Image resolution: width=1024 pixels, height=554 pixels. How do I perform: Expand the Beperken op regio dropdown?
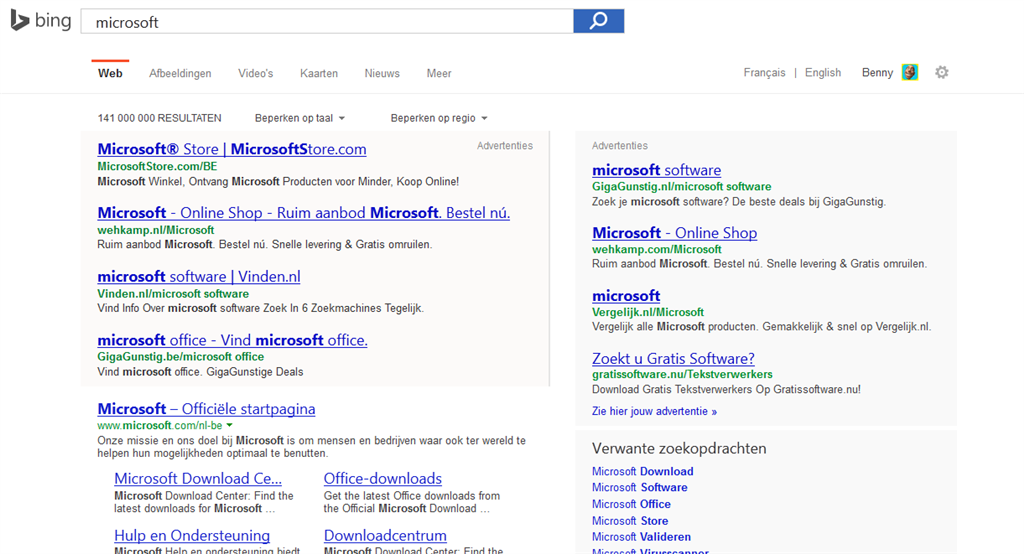click(439, 118)
